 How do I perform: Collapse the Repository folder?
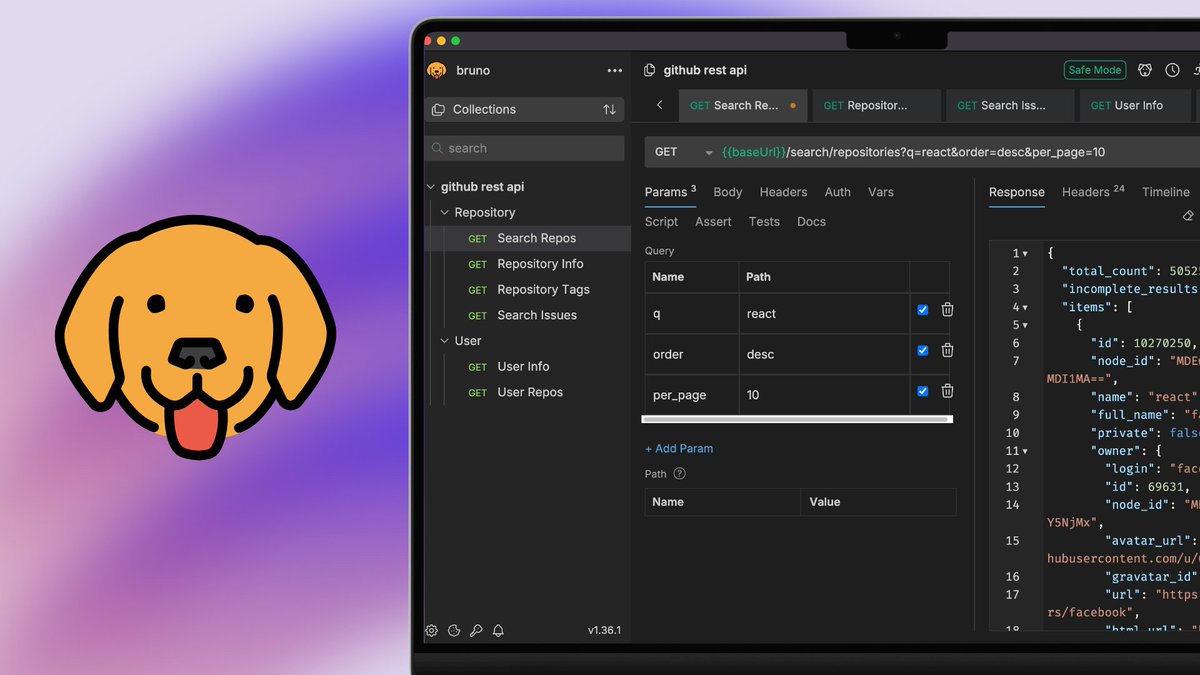click(445, 213)
